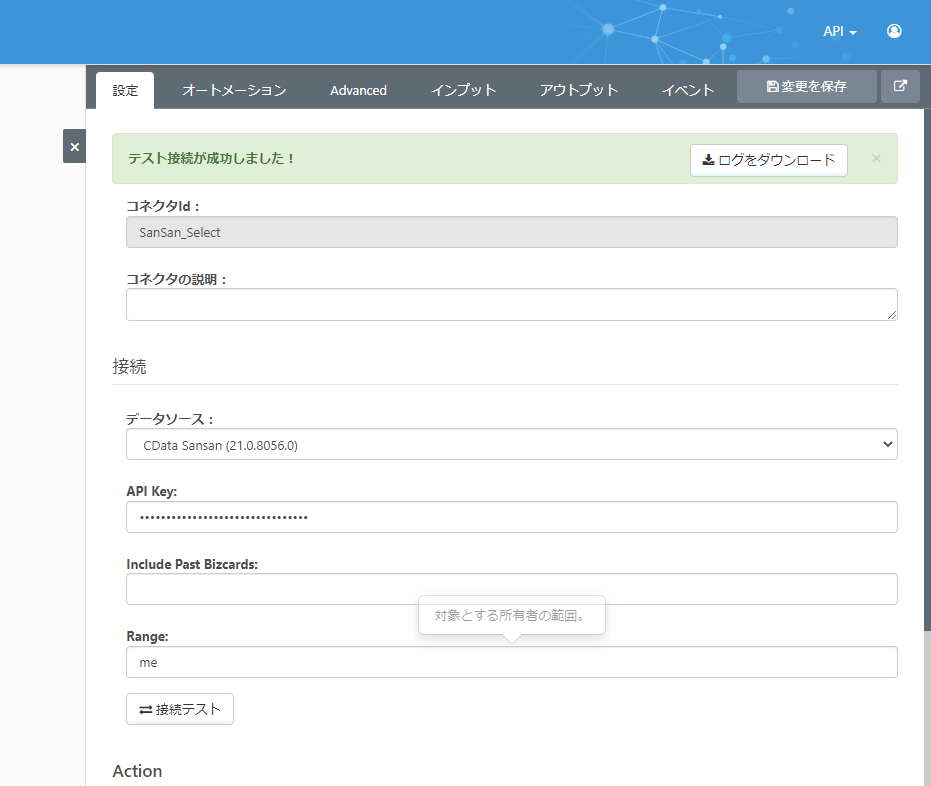
Task: Open the user account icon menu
Action: click(894, 31)
